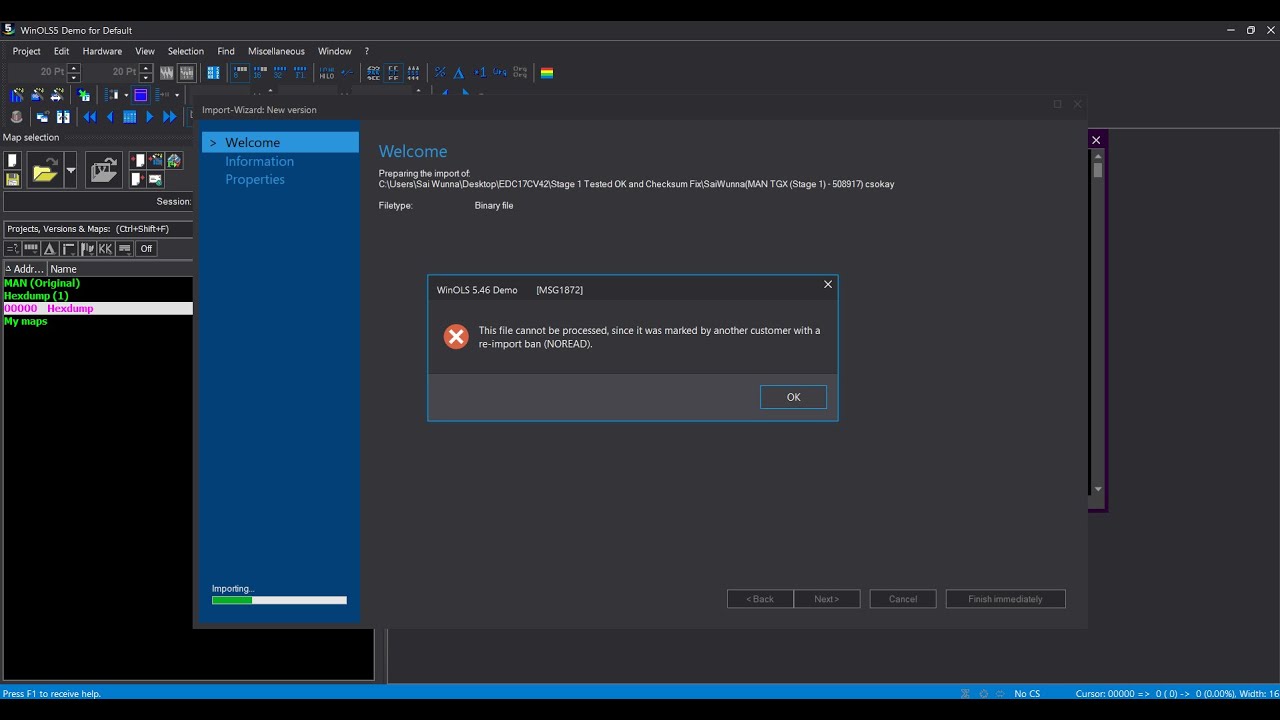
Task: Click the Next button in the wizard
Action: point(827,599)
